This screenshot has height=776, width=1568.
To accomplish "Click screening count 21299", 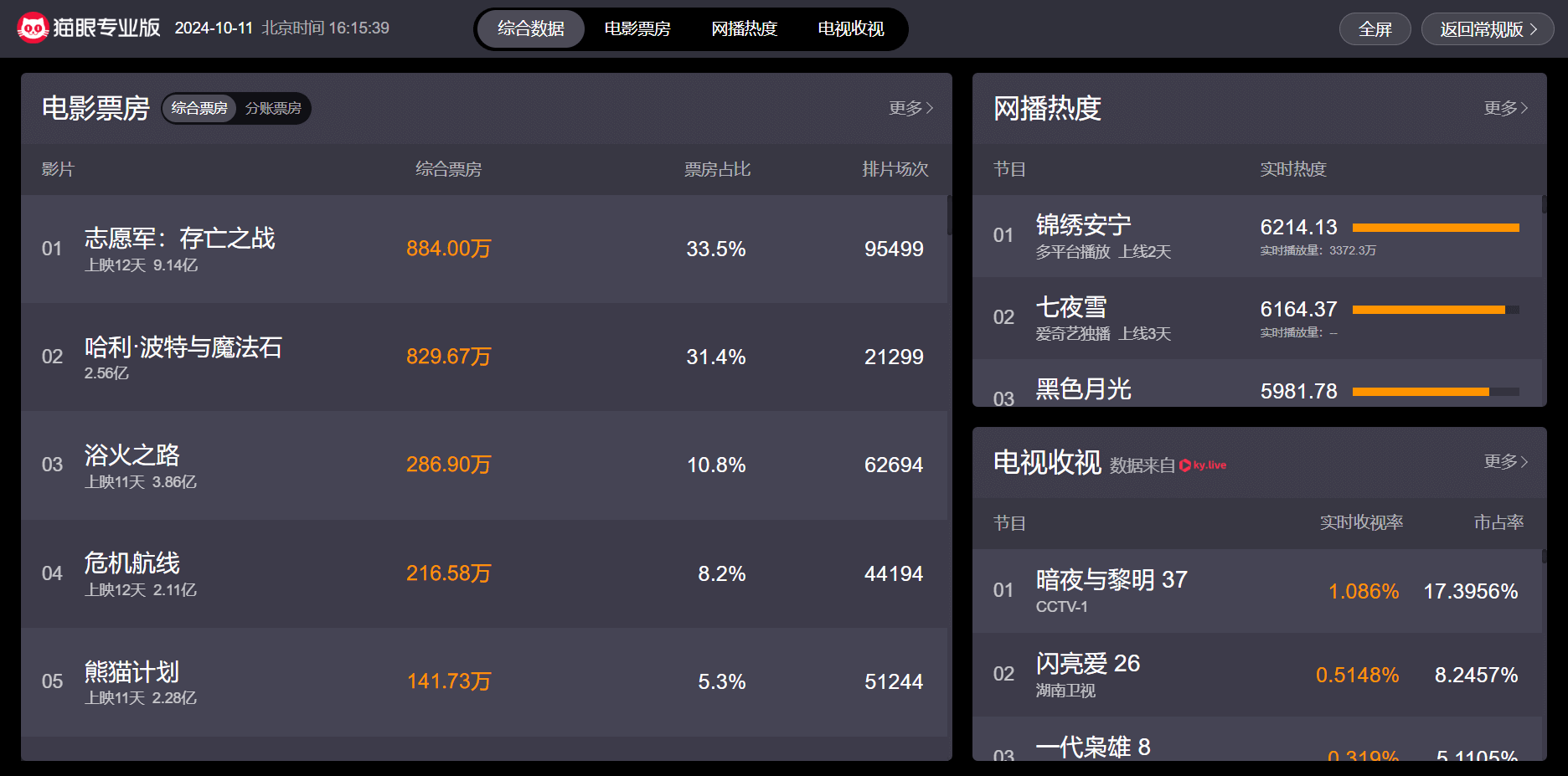I will [894, 357].
